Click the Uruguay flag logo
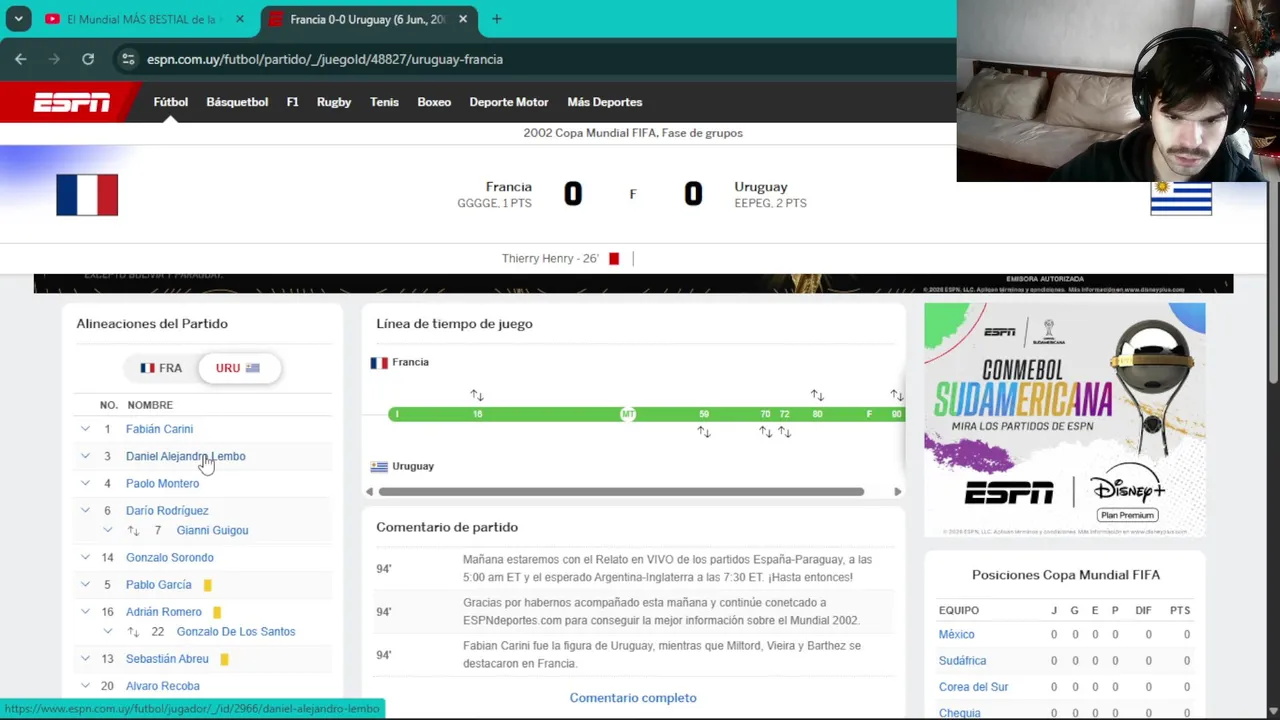Screen dimensions: 1280x720 click(x=1181, y=198)
